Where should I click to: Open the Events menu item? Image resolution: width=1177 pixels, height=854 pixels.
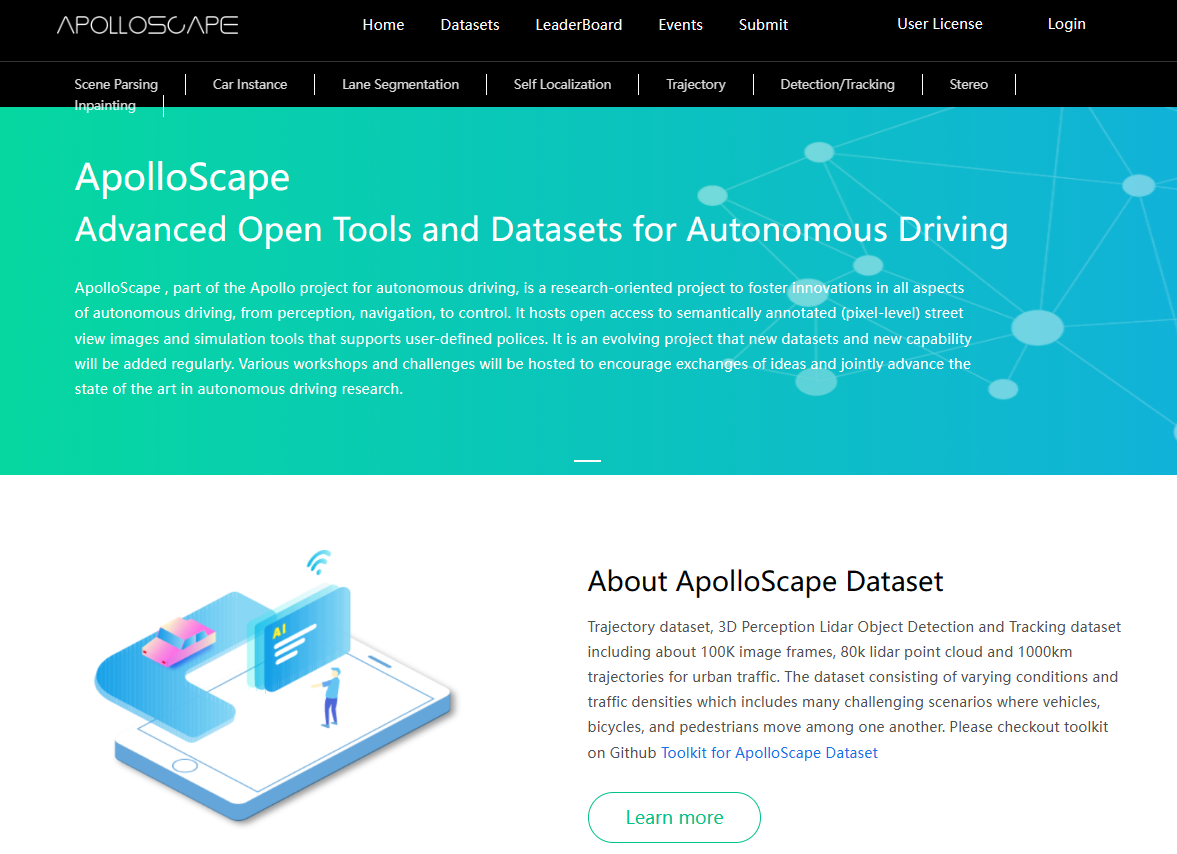click(681, 25)
